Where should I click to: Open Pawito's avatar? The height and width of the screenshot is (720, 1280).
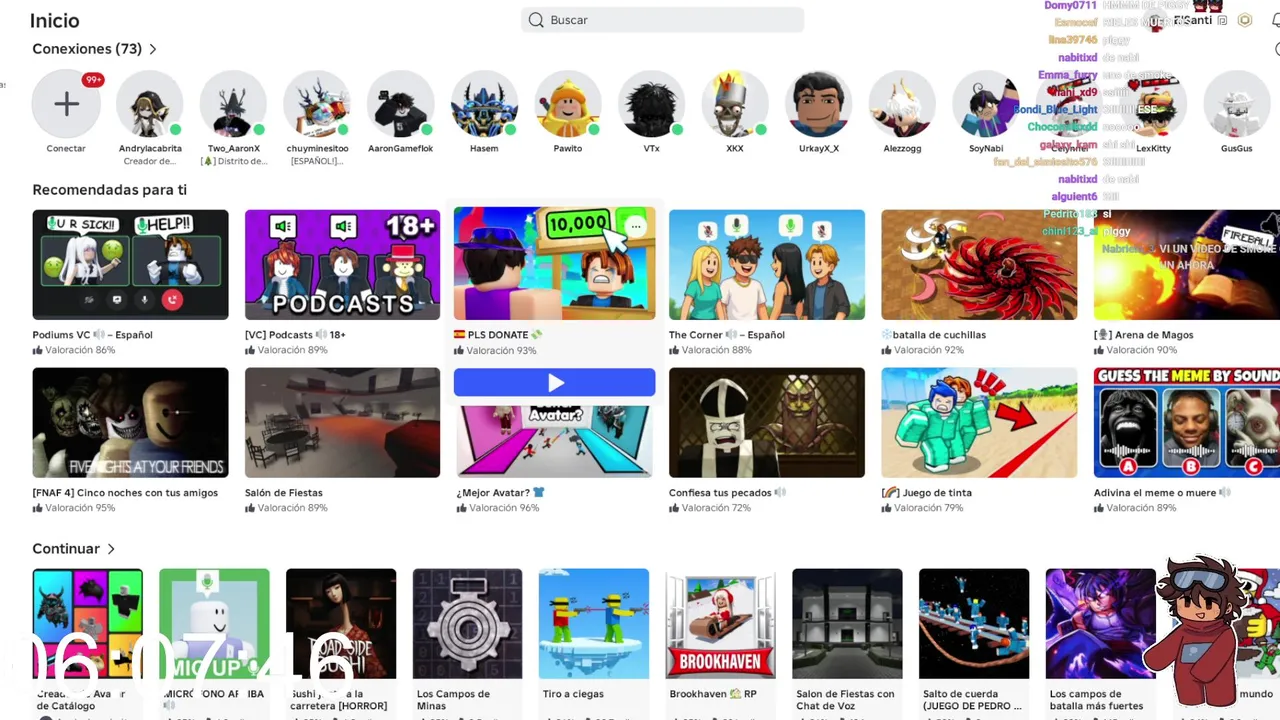tap(568, 103)
